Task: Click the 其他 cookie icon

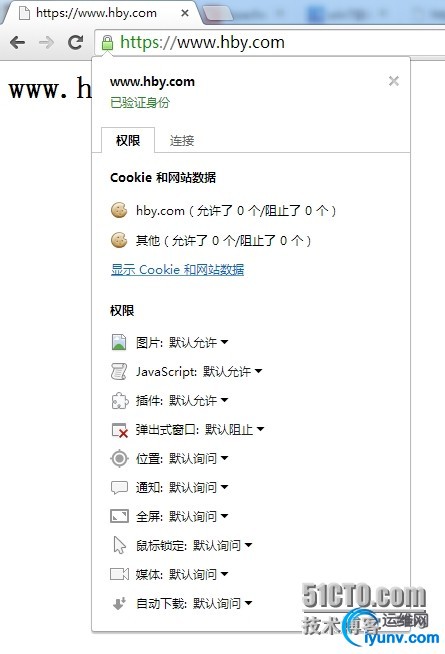Action: point(119,240)
